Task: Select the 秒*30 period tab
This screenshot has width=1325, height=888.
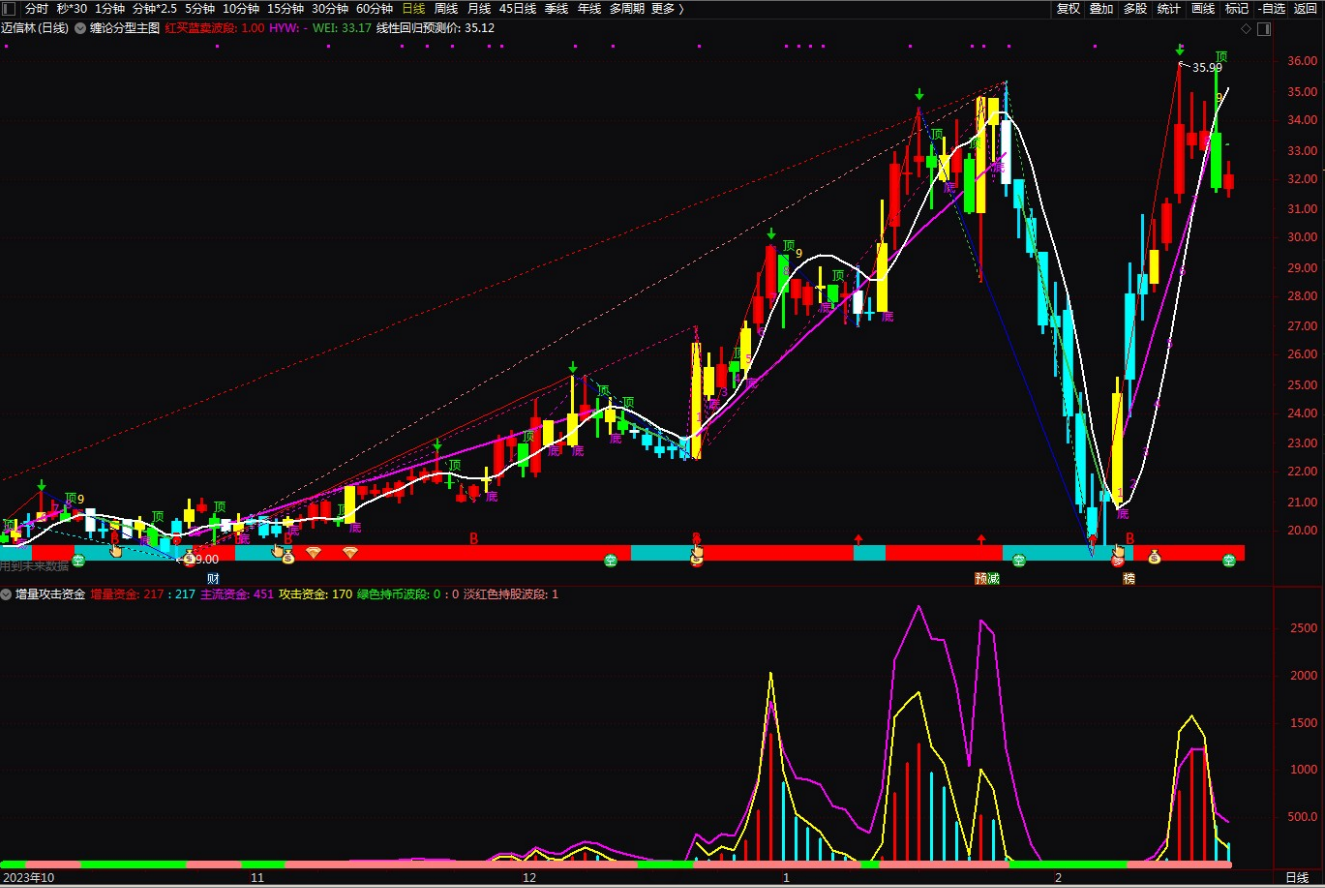Action: 72,8
